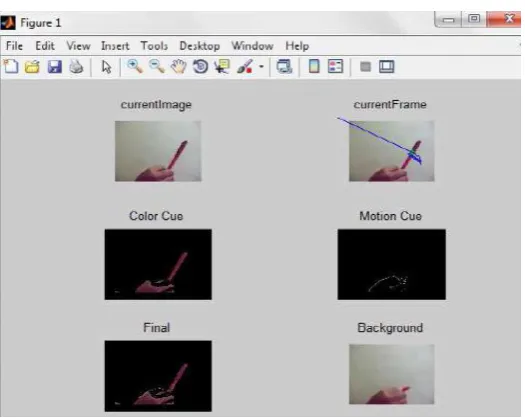525x418 pixels.
Task: Print the figure using the printer icon
Action: (x=76, y=67)
